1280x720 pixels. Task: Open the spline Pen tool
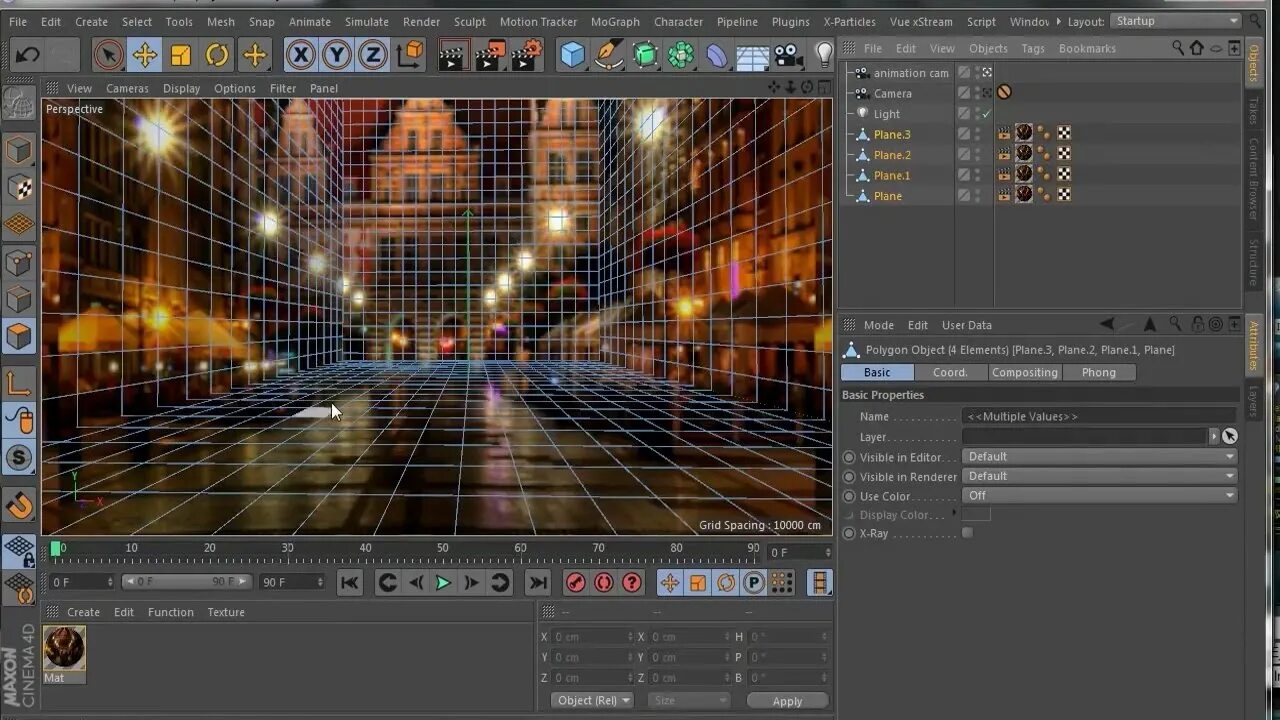(609, 55)
